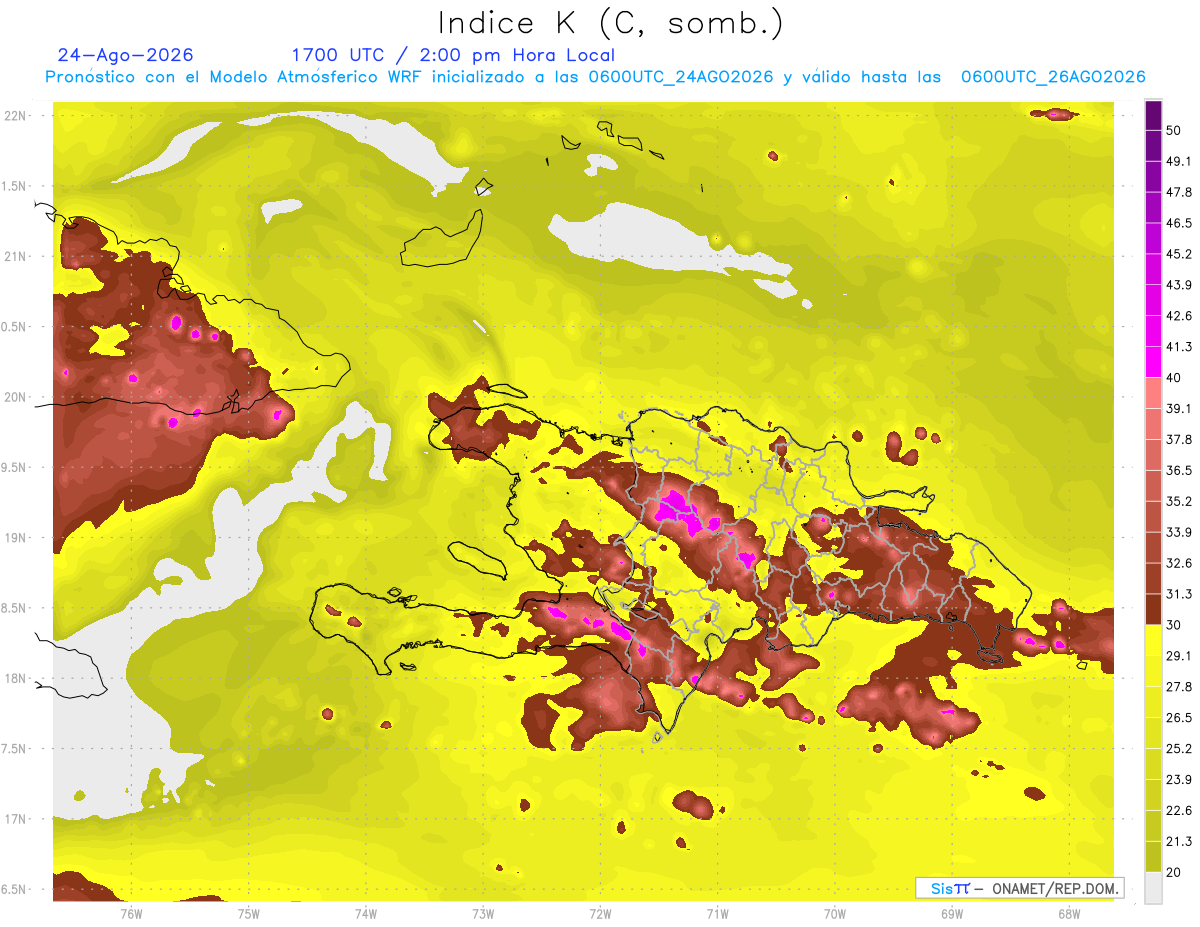Pick the bright yellow swatch between 29.1 and 30

pyautogui.click(x=1153, y=640)
